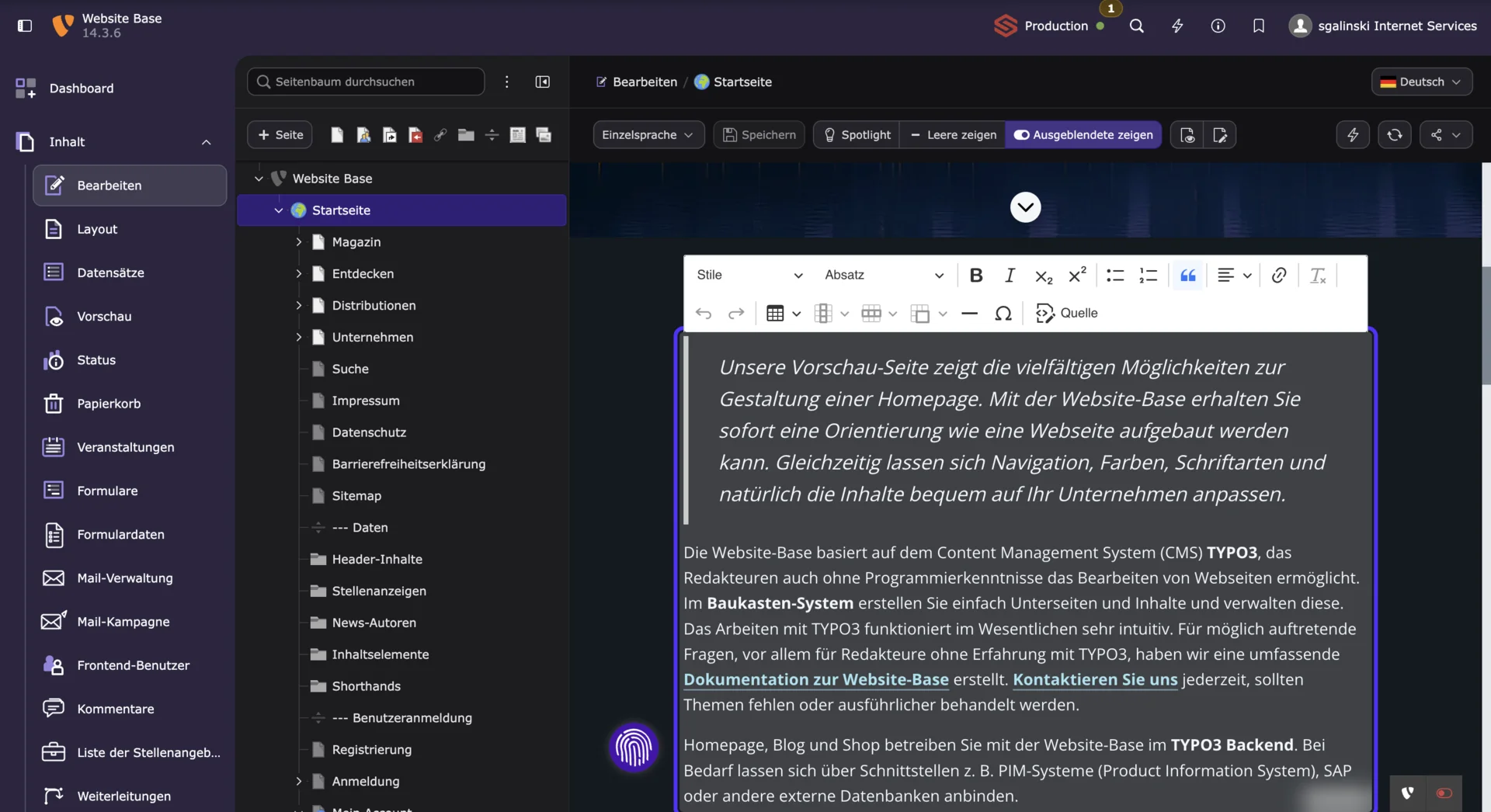Toggle the module menu sidebar icon
This screenshot has height=812, width=1491.
coord(25,26)
